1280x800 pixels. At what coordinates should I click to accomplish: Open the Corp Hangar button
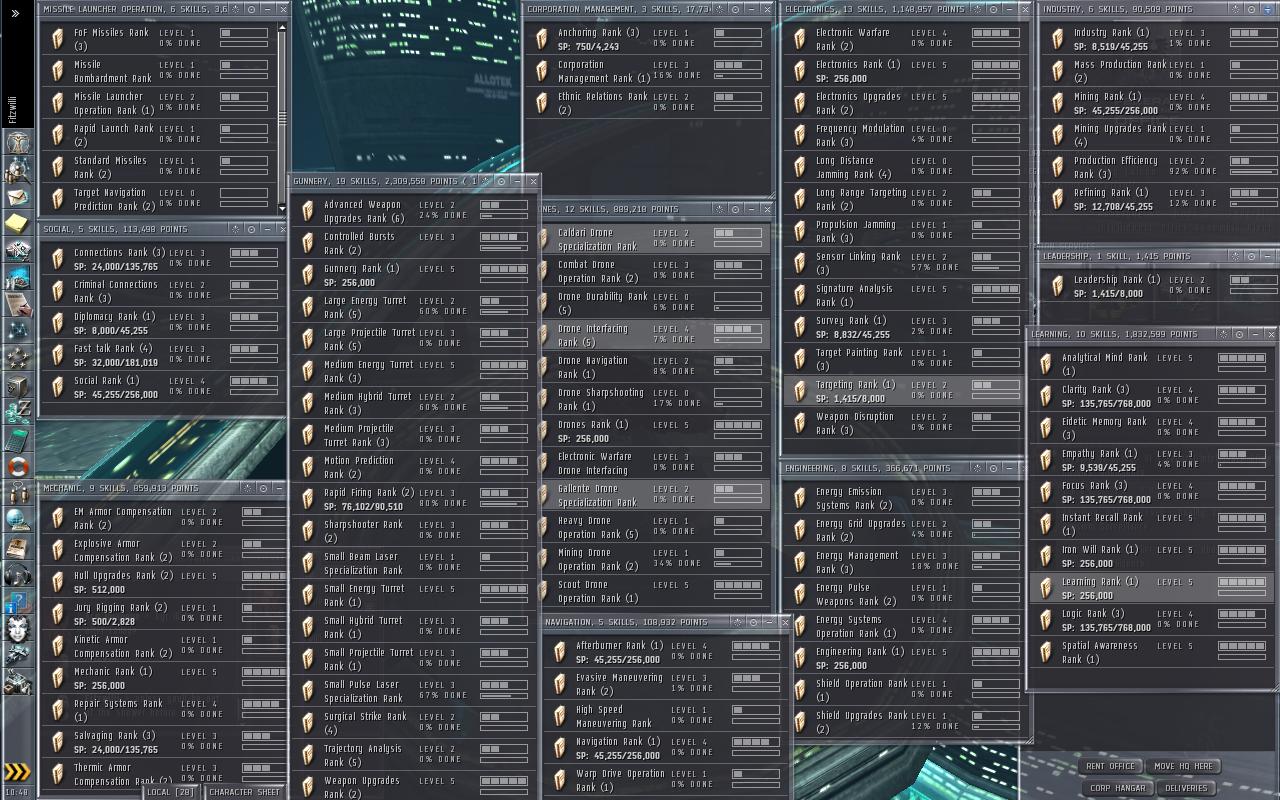(x=1119, y=788)
